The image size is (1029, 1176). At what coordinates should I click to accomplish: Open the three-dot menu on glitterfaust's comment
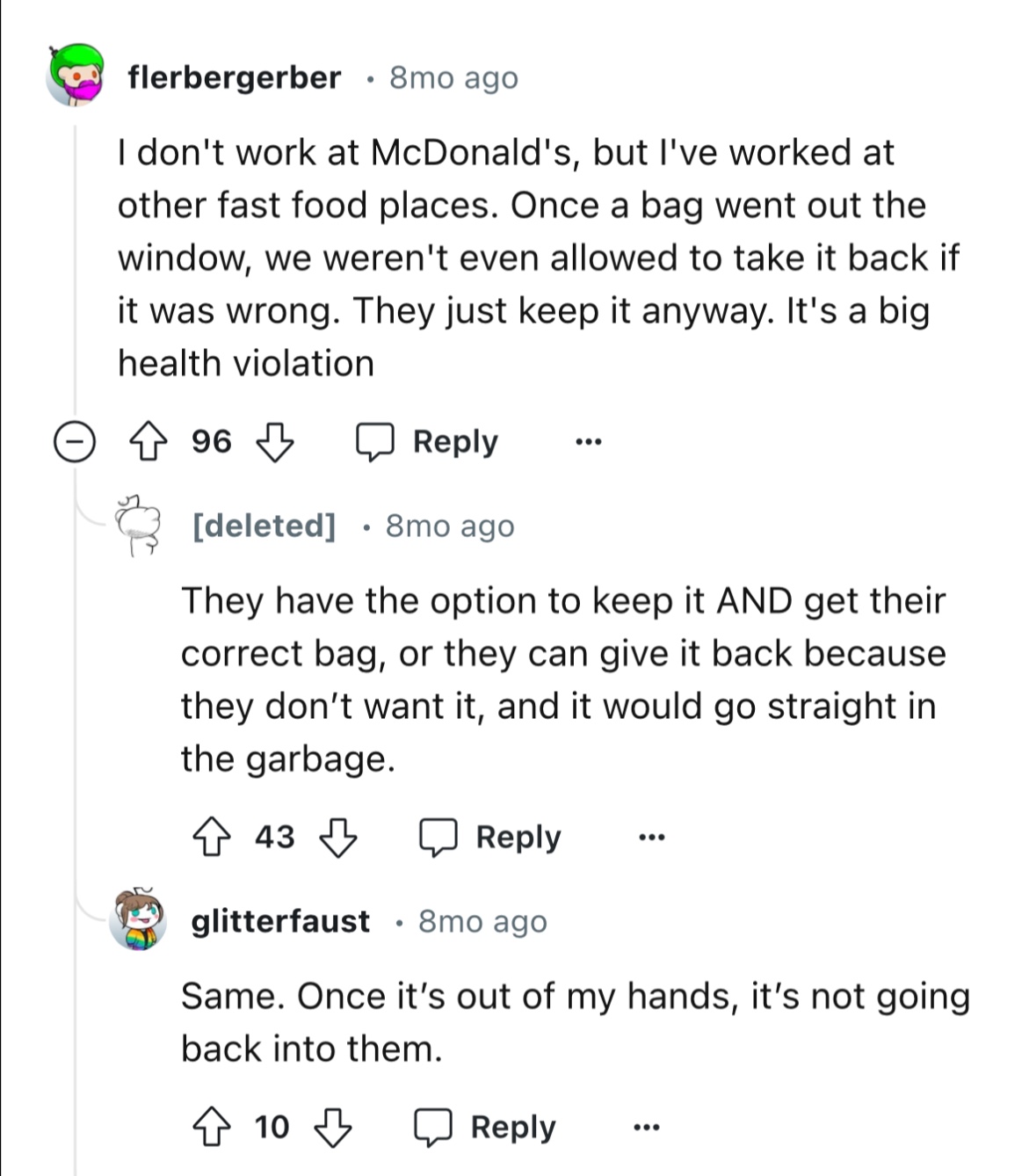tap(646, 1126)
